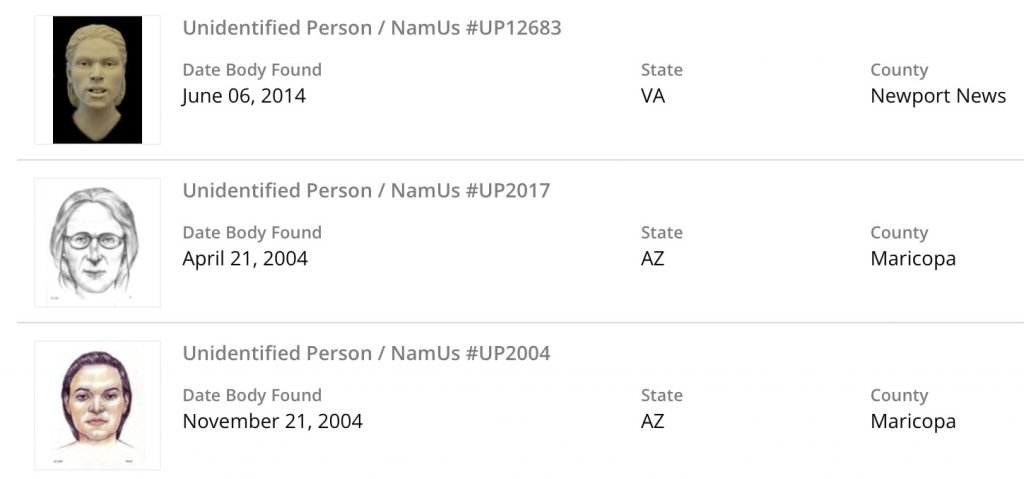Open the color portrait thumbnail for UP2004
Viewport: 1024px width, 479px height.
97,404
